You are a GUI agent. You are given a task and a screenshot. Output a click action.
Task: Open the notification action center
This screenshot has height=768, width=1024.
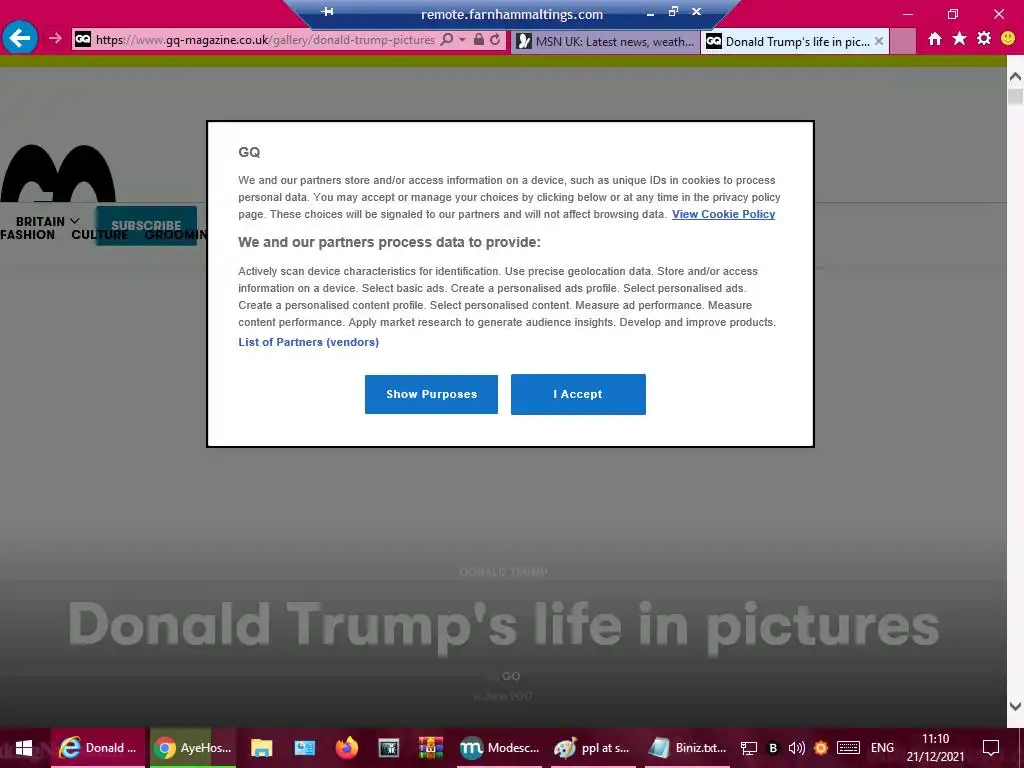[991, 748]
